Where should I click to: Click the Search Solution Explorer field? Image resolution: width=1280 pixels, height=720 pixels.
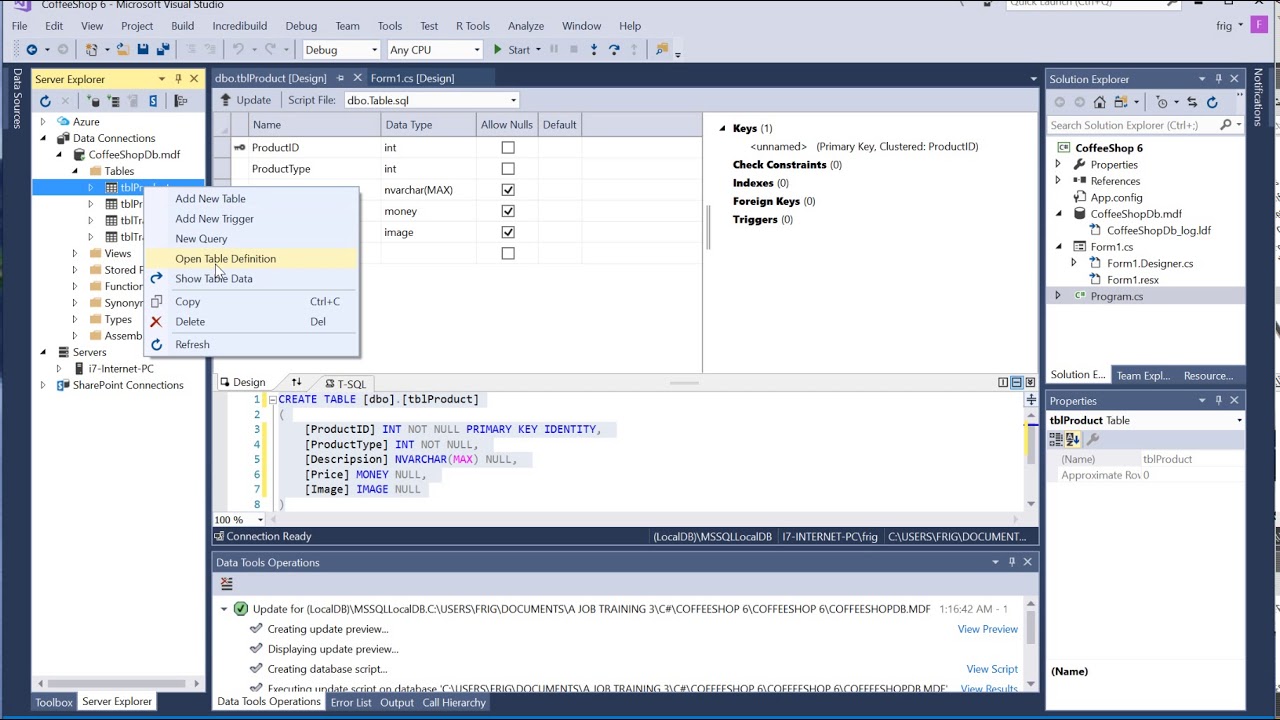tap(1134, 125)
